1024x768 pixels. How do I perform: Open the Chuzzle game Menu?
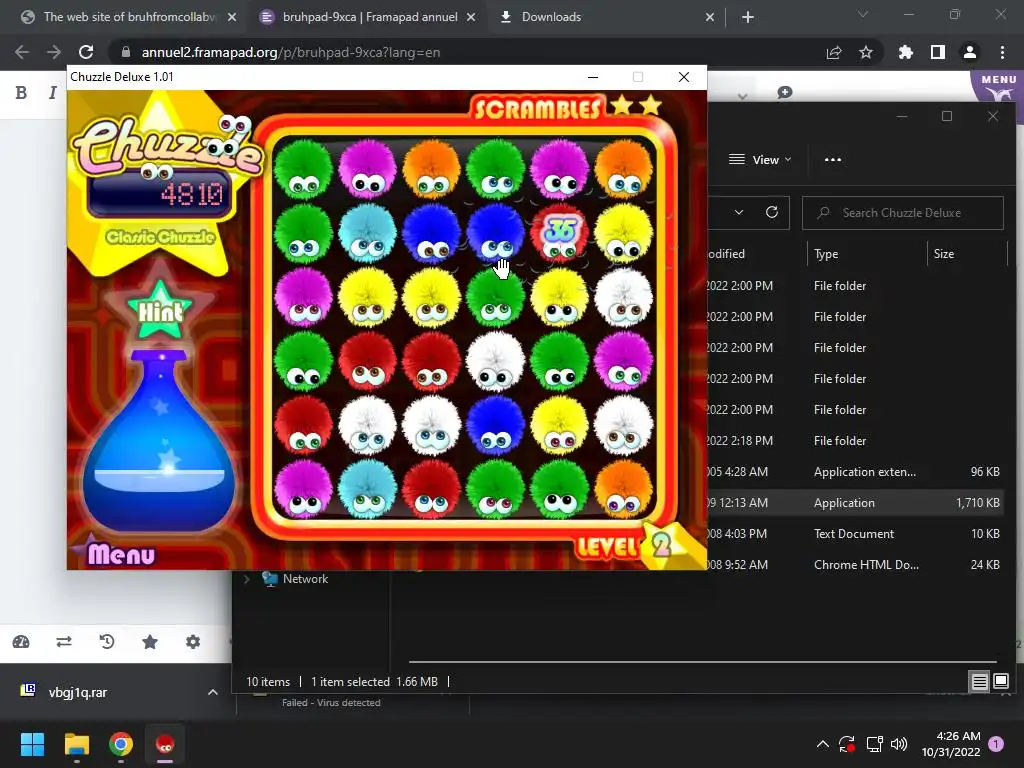[121, 554]
